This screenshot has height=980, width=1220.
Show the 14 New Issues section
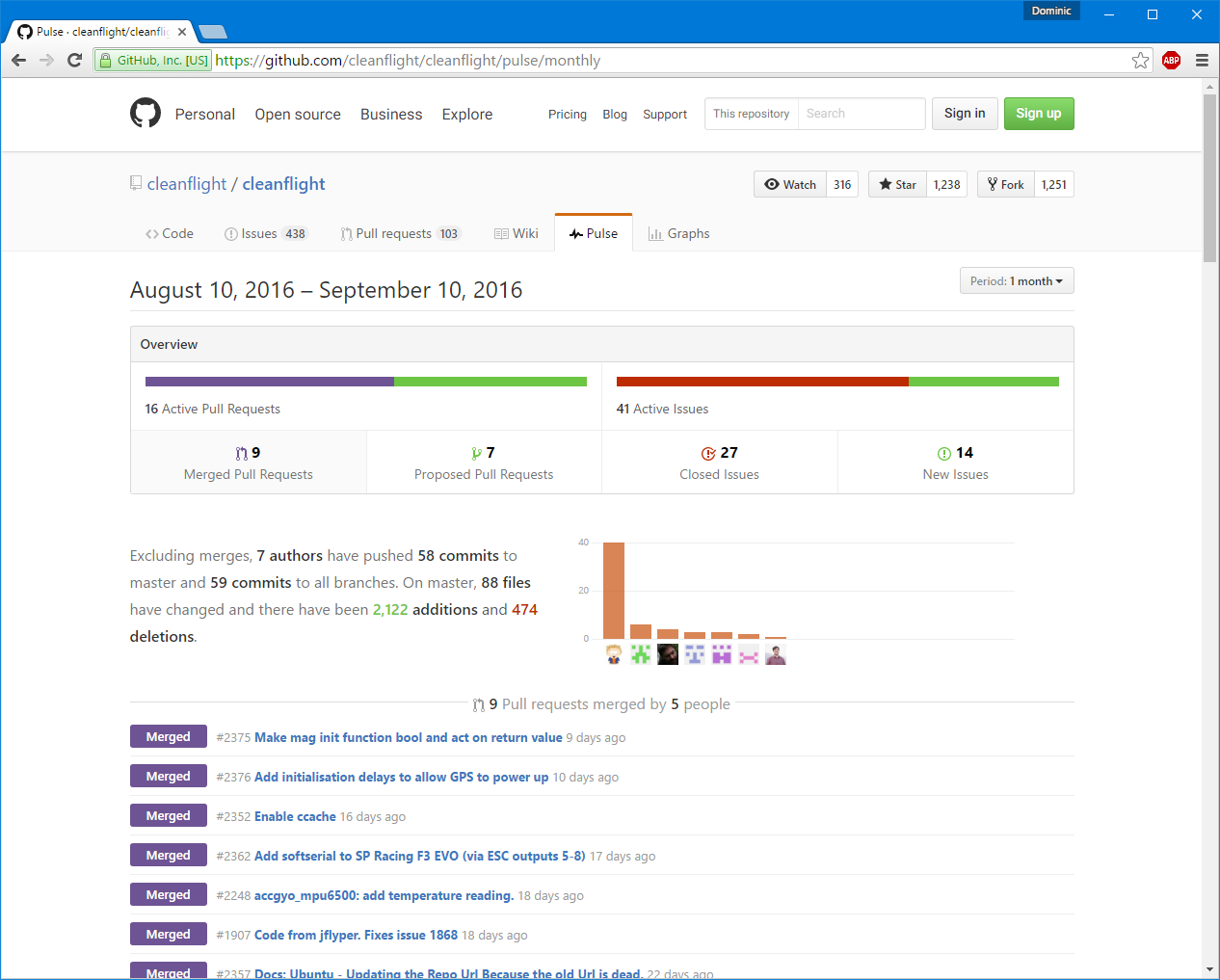tap(956, 463)
